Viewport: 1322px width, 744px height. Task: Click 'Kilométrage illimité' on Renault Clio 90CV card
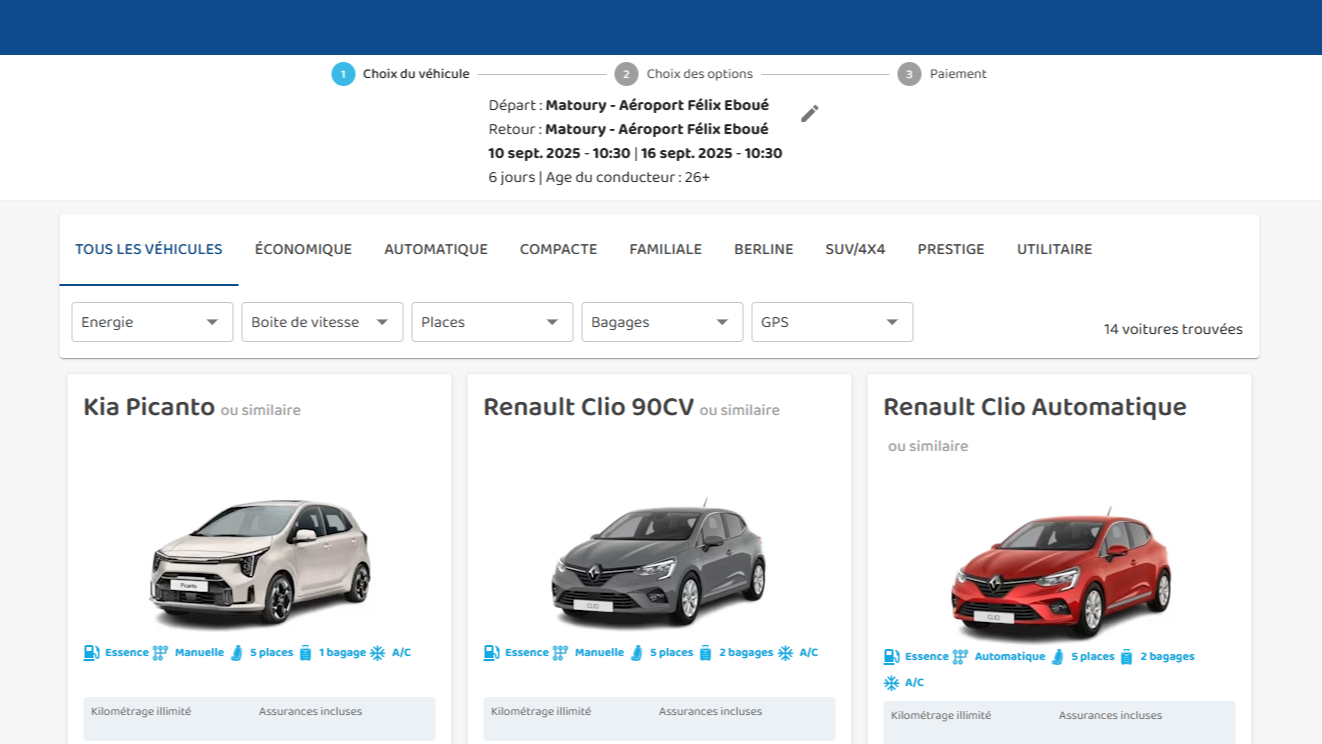pyautogui.click(x=541, y=712)
